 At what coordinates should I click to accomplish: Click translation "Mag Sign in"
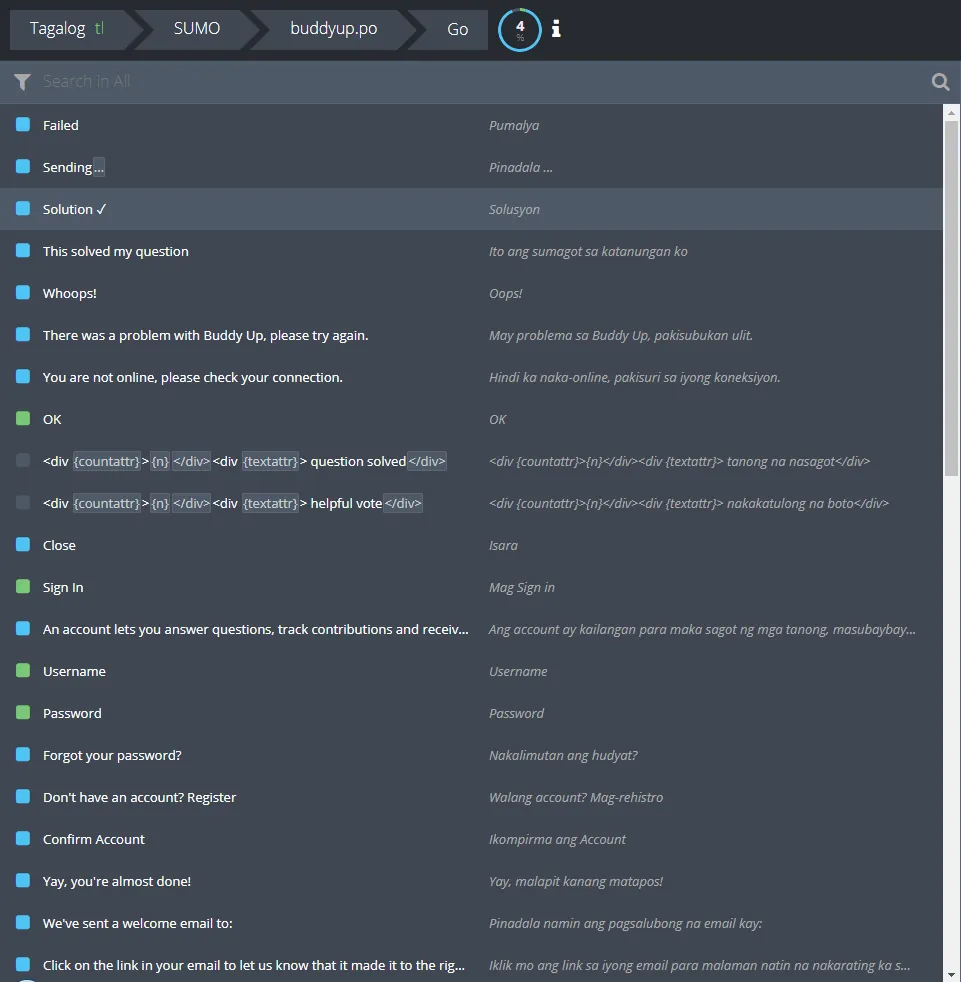[521, 587]
